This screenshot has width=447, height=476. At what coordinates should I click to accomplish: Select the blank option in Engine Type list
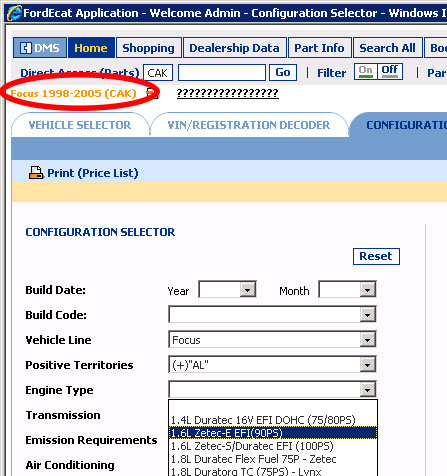point(273,407)
